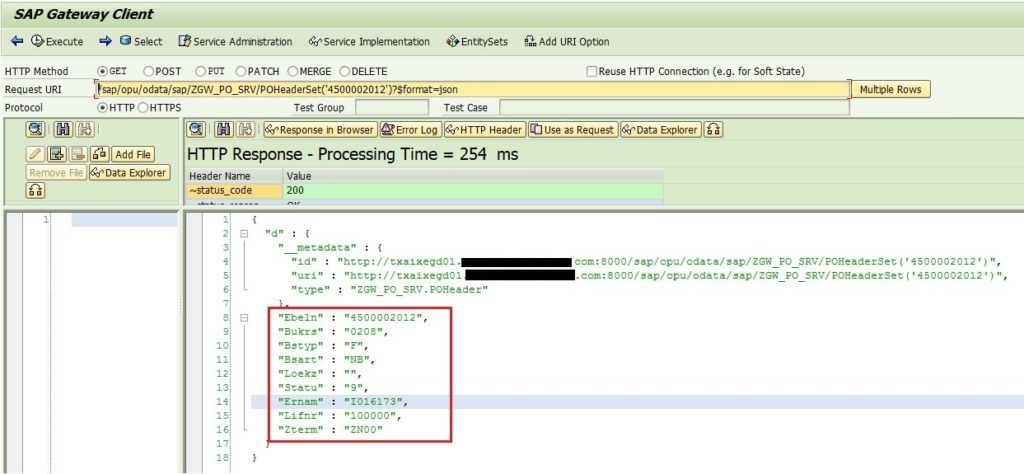Select the status value 200 cell
Image resolution: width=1024 pixels, height=474 pixels.
[x=473, y=191]
